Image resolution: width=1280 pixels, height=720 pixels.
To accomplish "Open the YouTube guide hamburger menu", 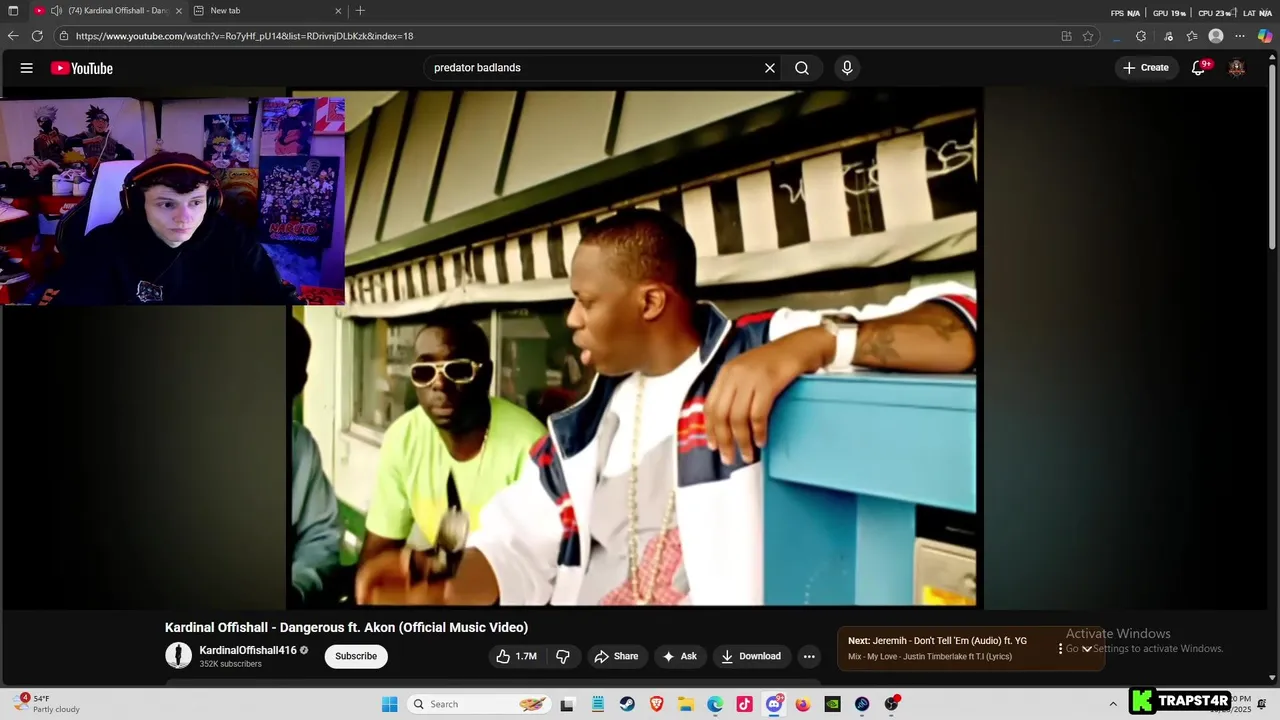I will tap(27, 68).
